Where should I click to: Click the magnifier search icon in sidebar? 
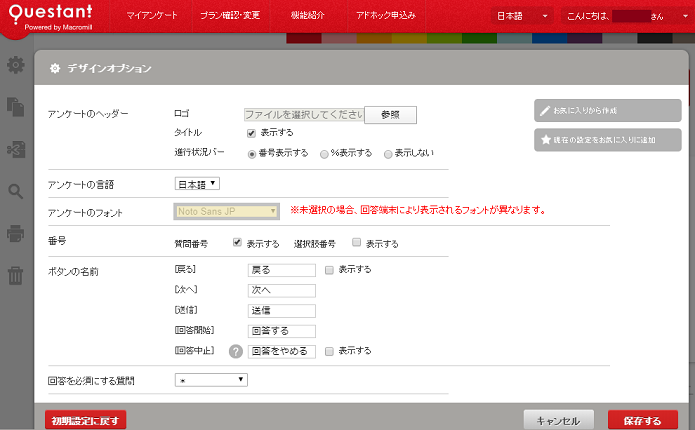click(15, 191)
